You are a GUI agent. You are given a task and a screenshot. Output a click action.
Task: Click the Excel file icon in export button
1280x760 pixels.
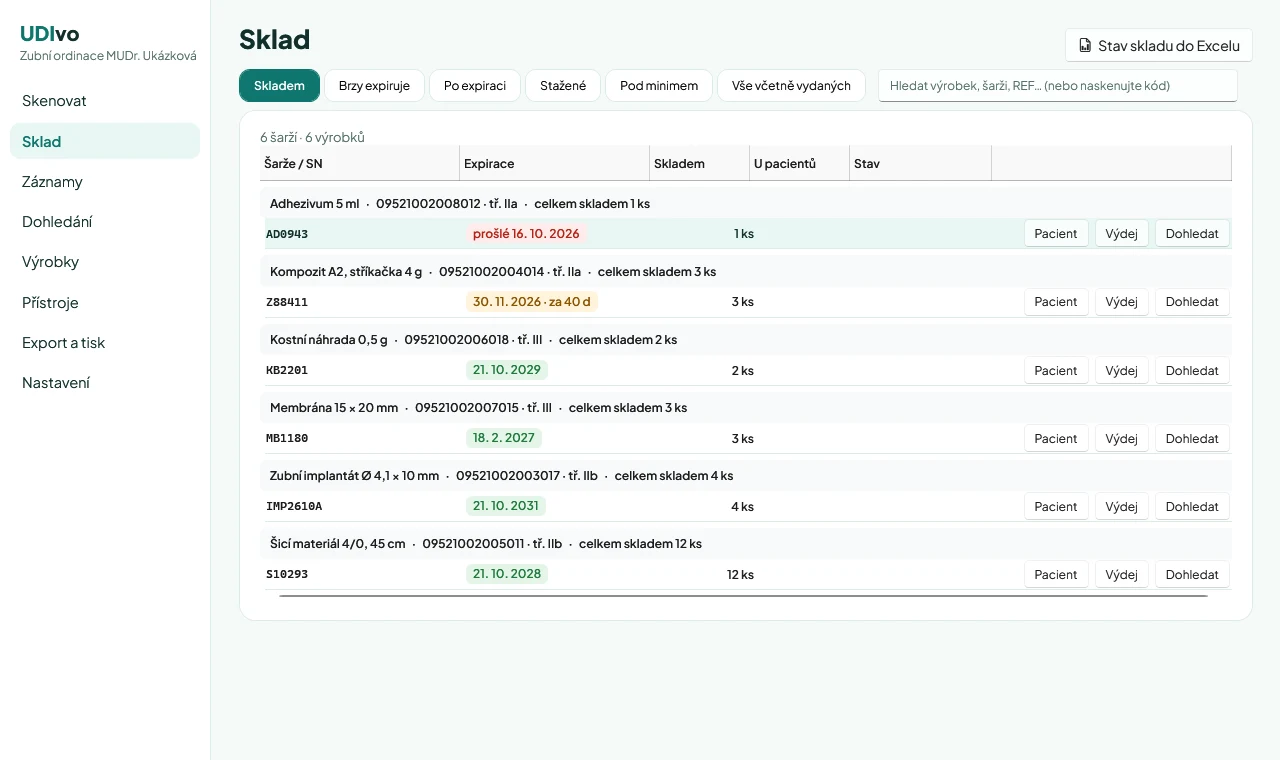(x=1085, y=46)
